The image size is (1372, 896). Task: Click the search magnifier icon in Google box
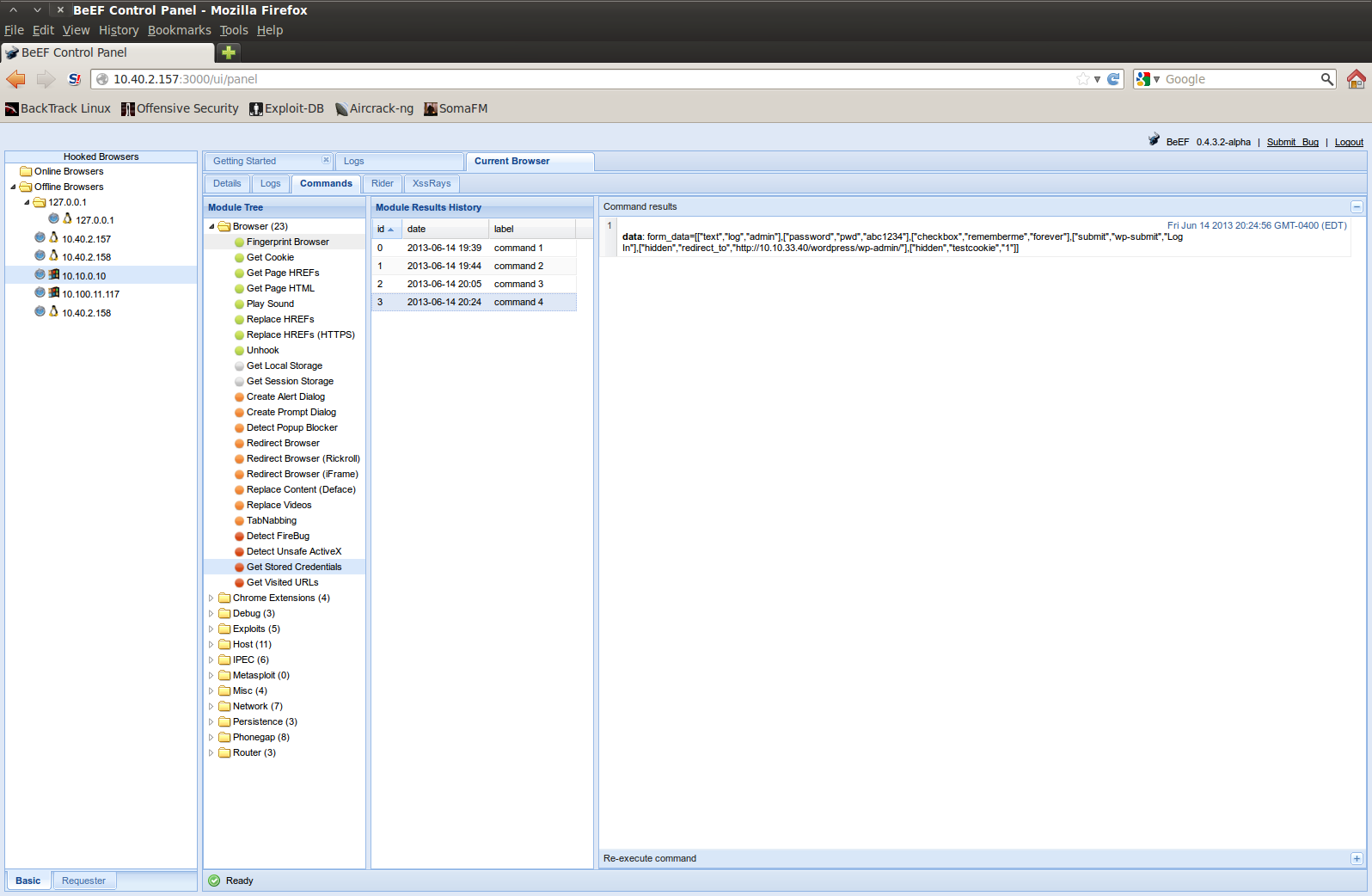tap(1327, 79)
